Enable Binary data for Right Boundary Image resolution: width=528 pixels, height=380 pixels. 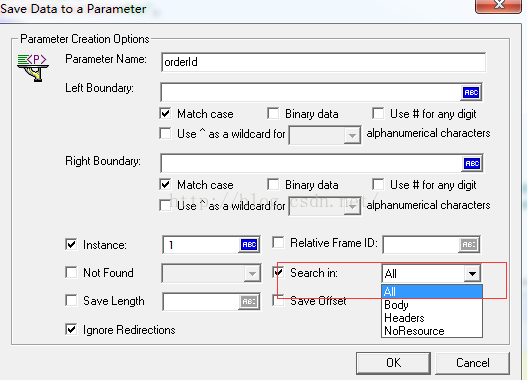(x=273, y=185)
